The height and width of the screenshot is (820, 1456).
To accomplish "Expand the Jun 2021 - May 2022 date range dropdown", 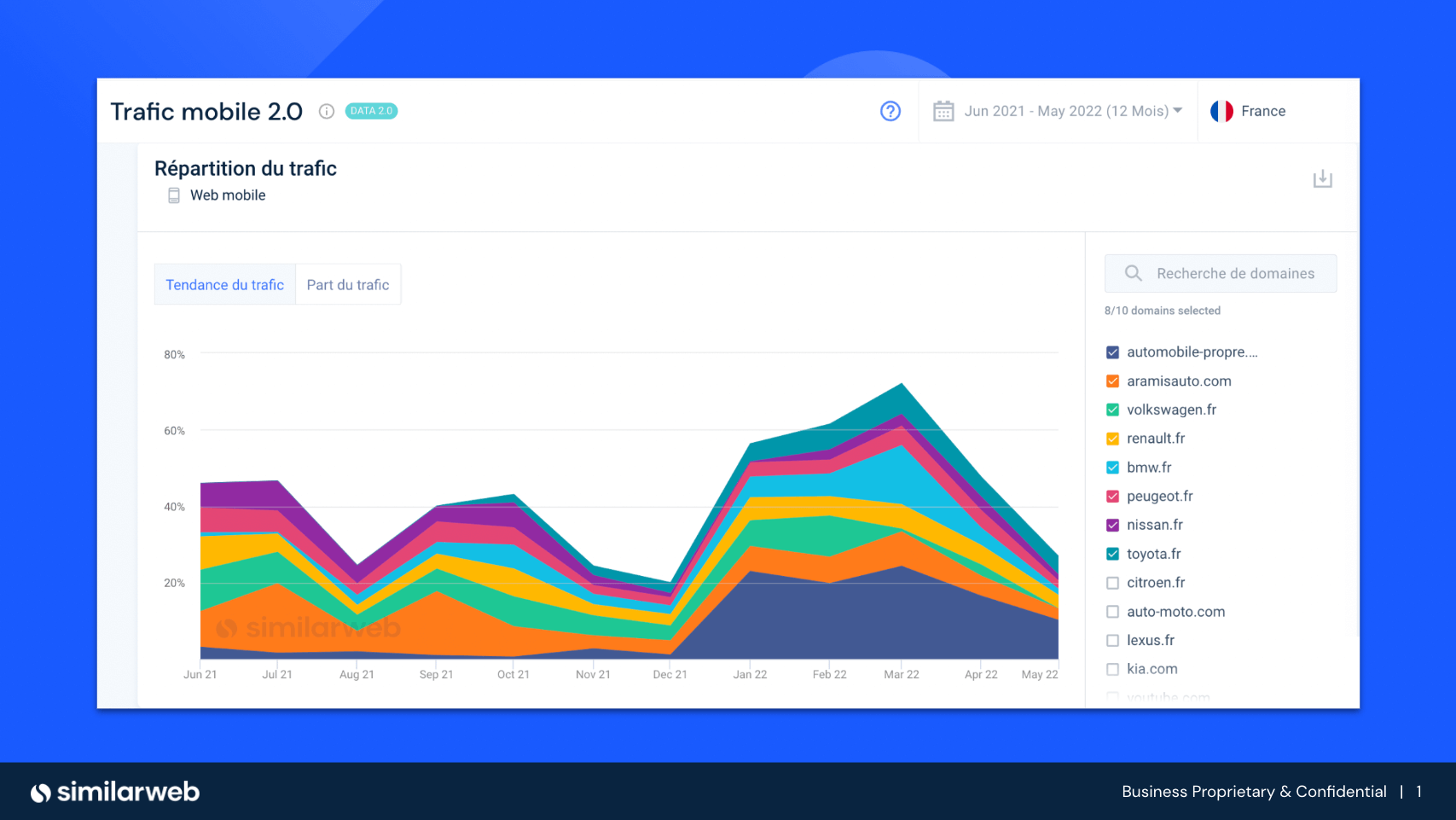I will 1065,111.
